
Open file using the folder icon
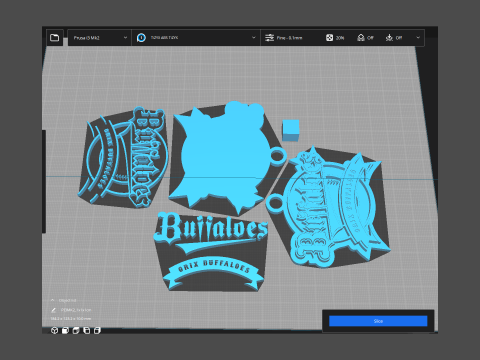(x=54, y=38)
